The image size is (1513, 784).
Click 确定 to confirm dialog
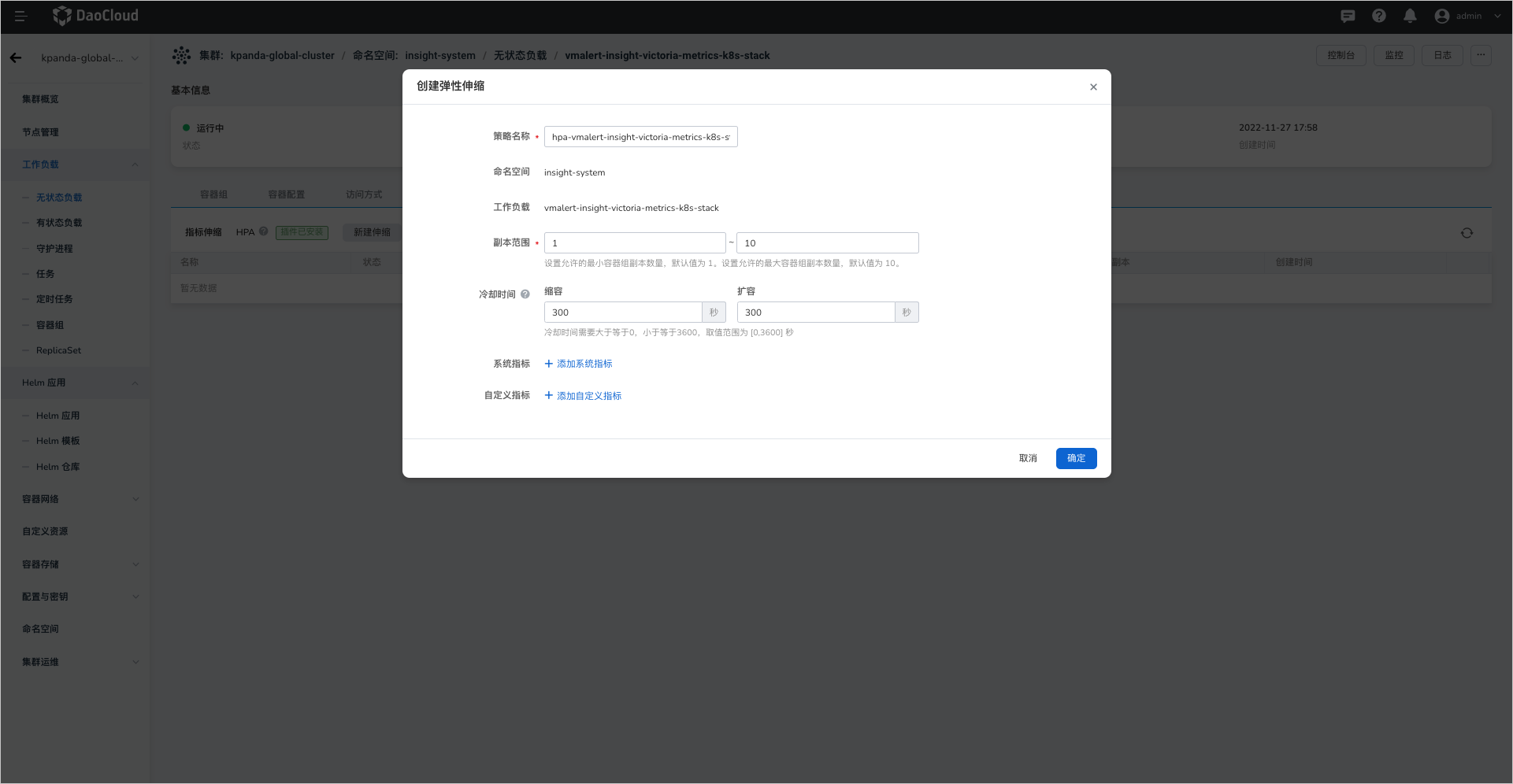click(1076, 458)
